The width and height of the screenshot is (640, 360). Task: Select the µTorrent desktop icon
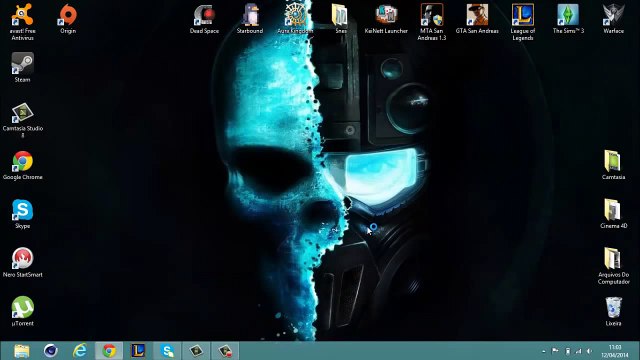point(22,311)
